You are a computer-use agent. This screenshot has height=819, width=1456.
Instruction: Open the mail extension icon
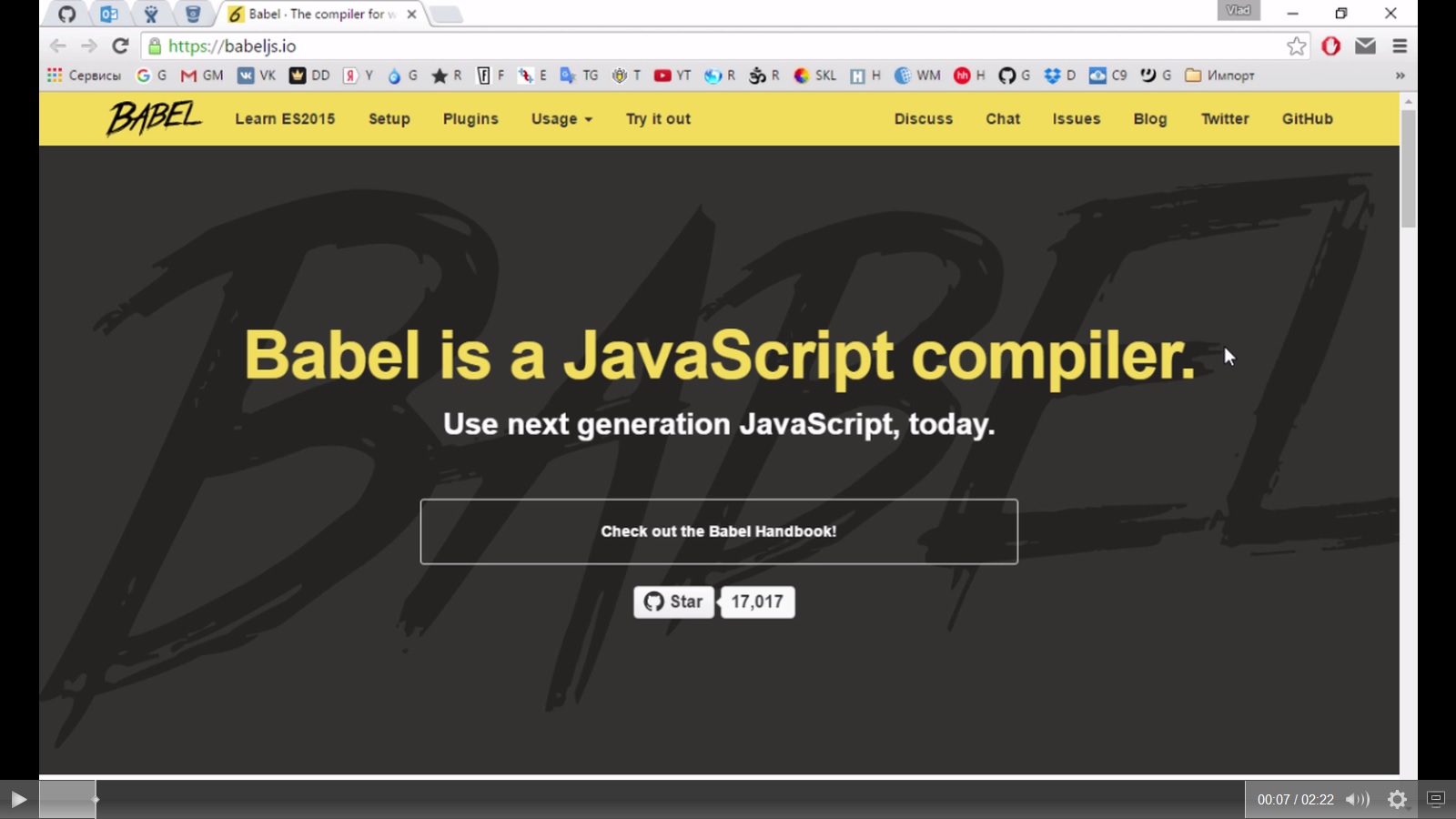pyautogui.click(x=1365, y=45)
